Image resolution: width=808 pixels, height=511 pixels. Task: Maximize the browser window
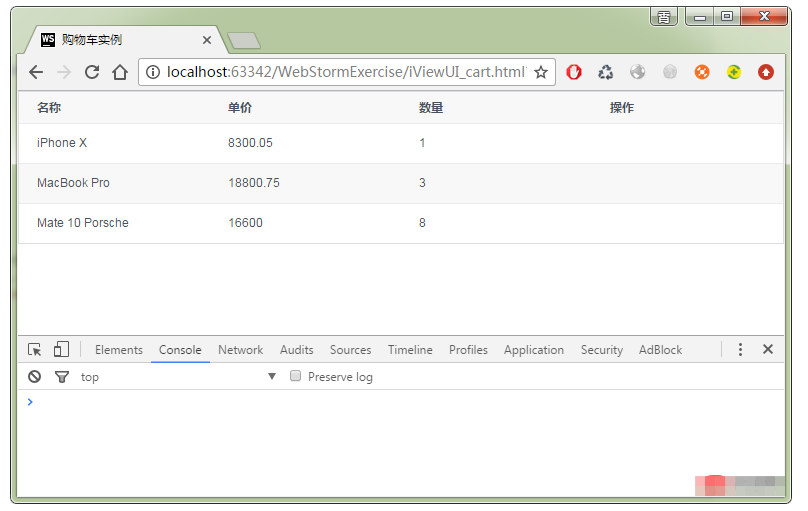(x=727, y=17)
